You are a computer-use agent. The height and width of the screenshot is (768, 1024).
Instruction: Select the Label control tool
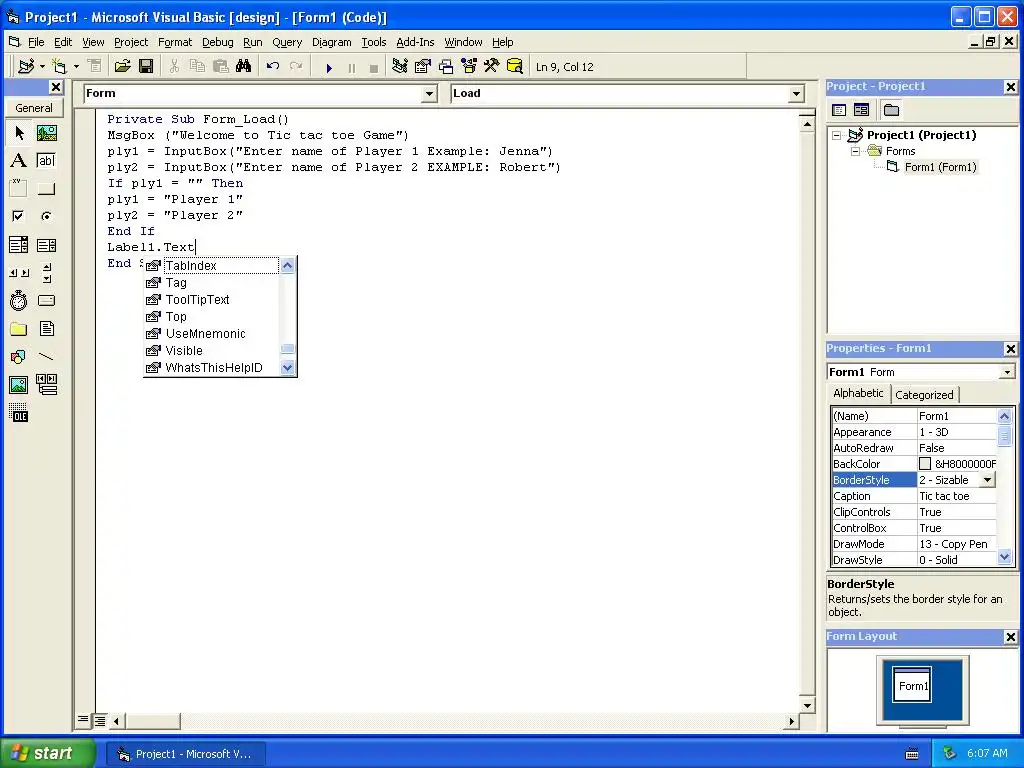point(19,161)
